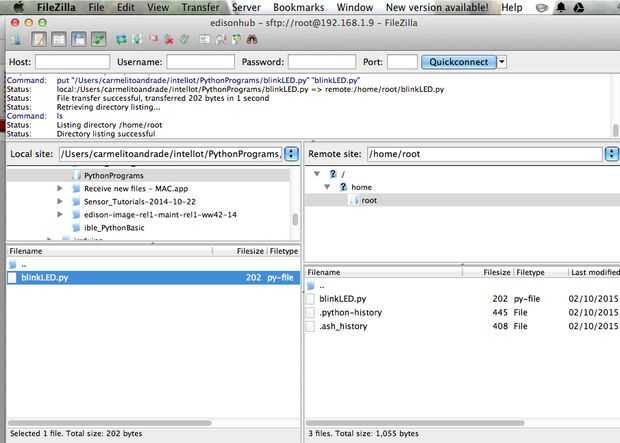The image size is (620, 443).
Task: Open the notification bell in menu bar
Action: pos(561,7)
